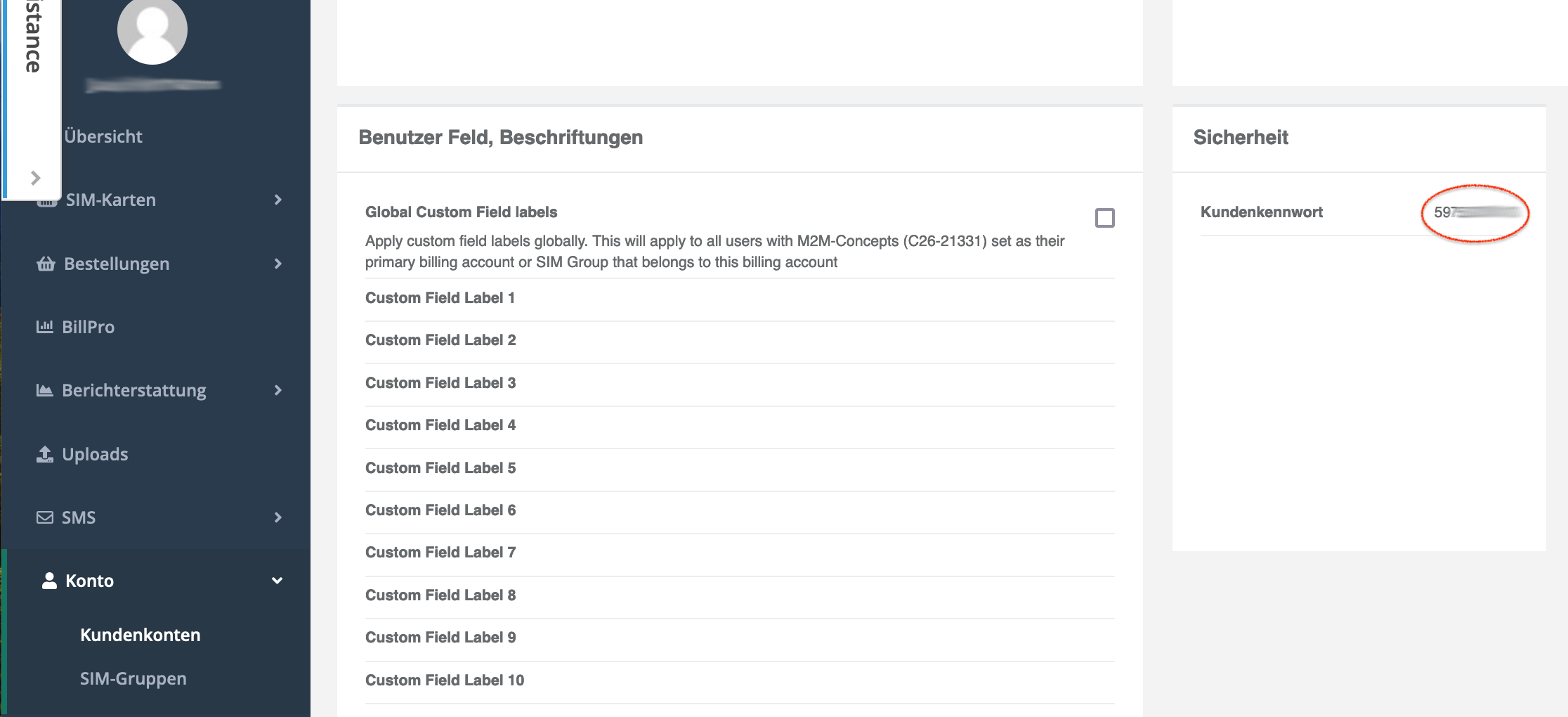
Task: Open the Übersicht menu item
Action: (x=103, y=136)
